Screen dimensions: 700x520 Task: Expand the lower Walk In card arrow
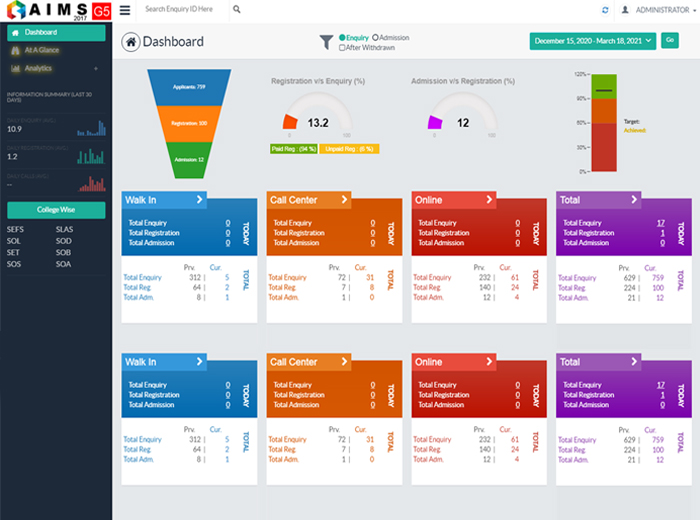(200, 362)
